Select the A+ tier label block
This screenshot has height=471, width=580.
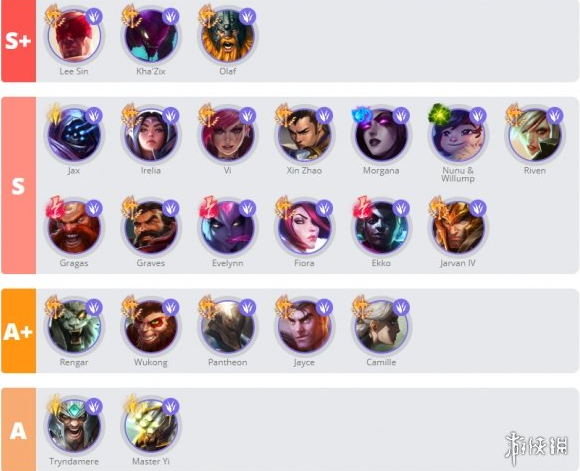[x=18, y=331]
